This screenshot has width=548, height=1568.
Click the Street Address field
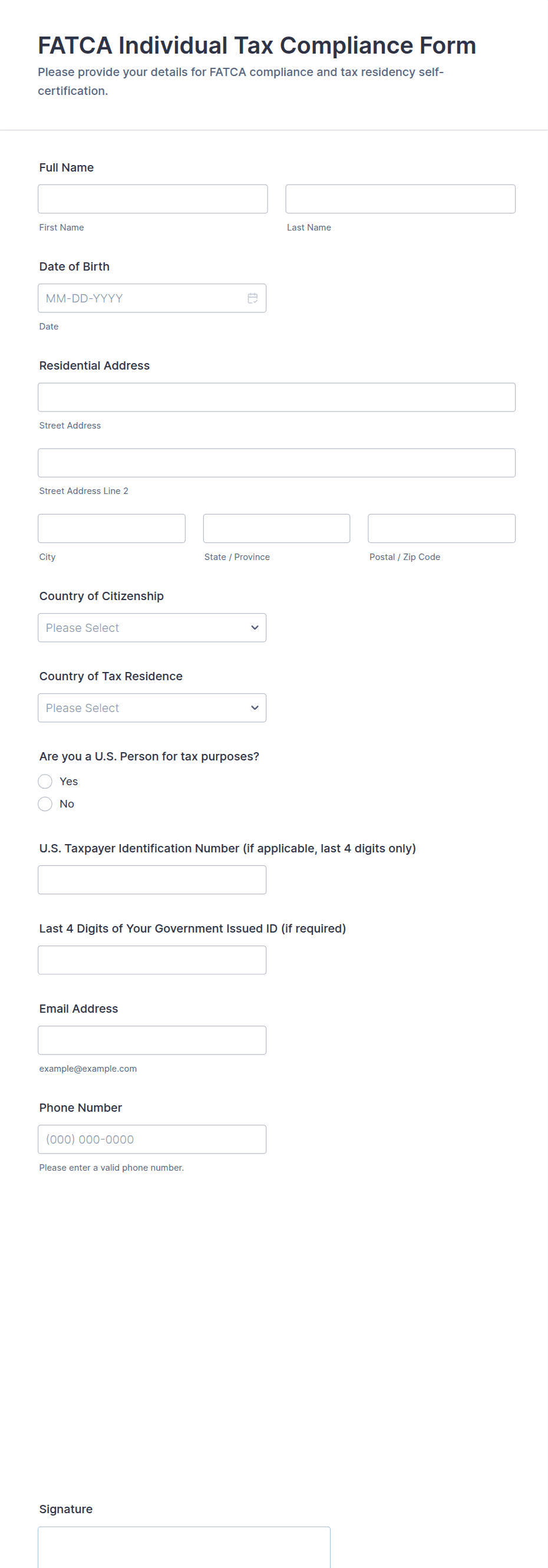276,397
